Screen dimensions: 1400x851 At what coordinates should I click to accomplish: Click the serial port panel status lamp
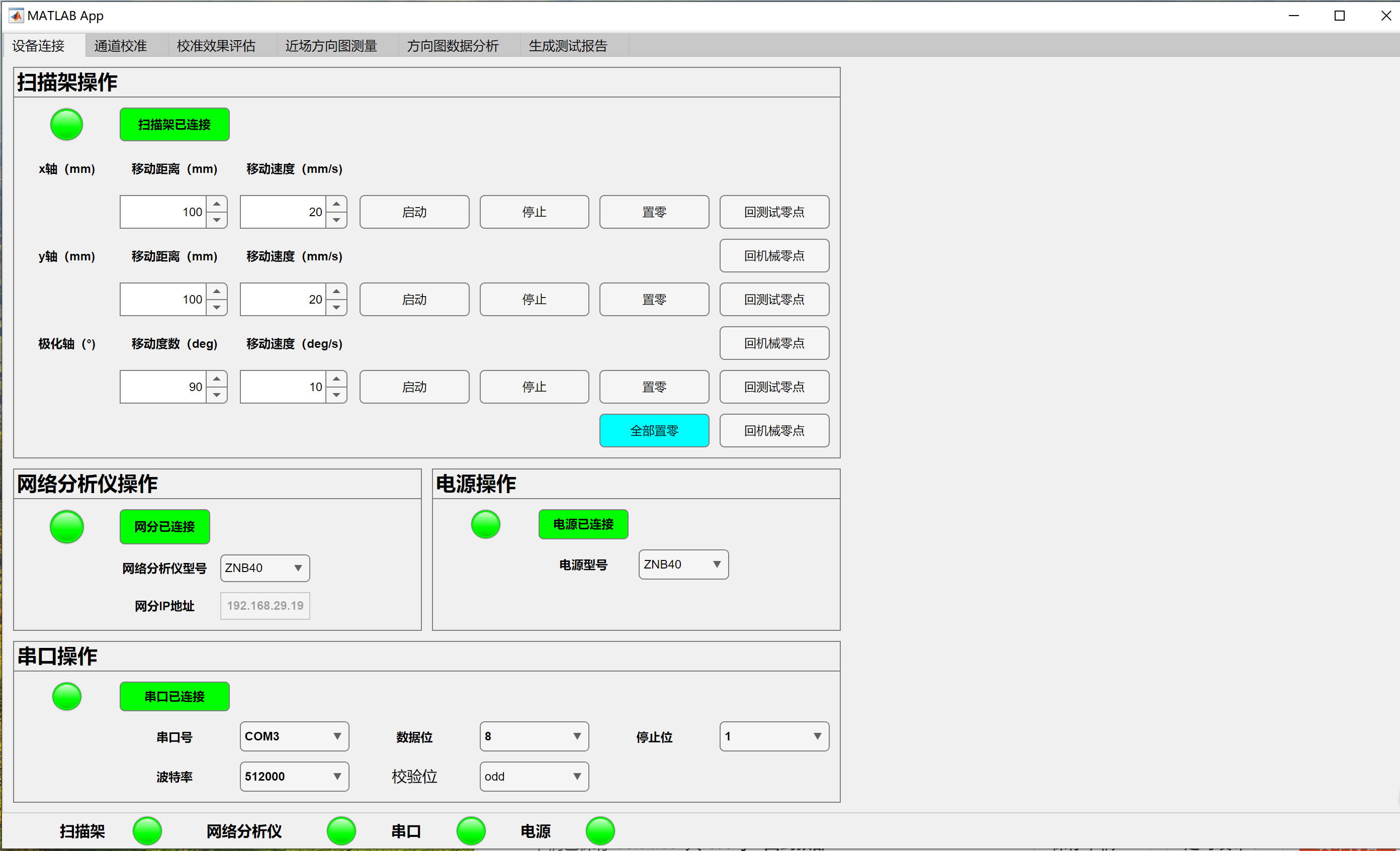pos(66,696)
